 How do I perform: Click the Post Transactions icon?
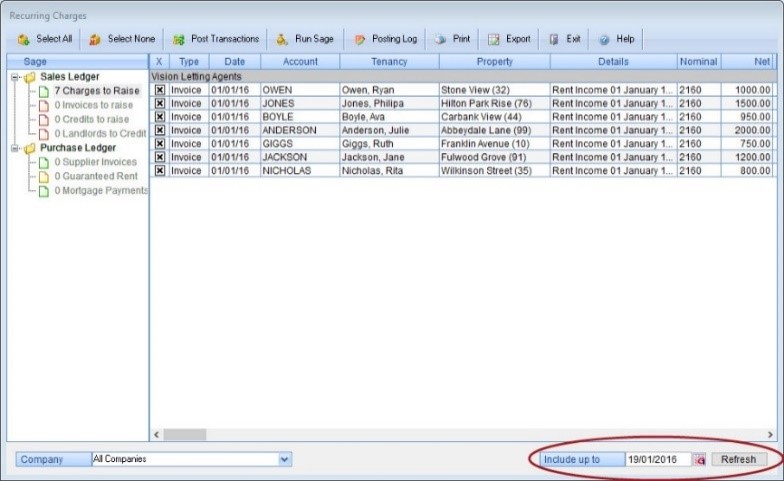[x=178, y=40]
